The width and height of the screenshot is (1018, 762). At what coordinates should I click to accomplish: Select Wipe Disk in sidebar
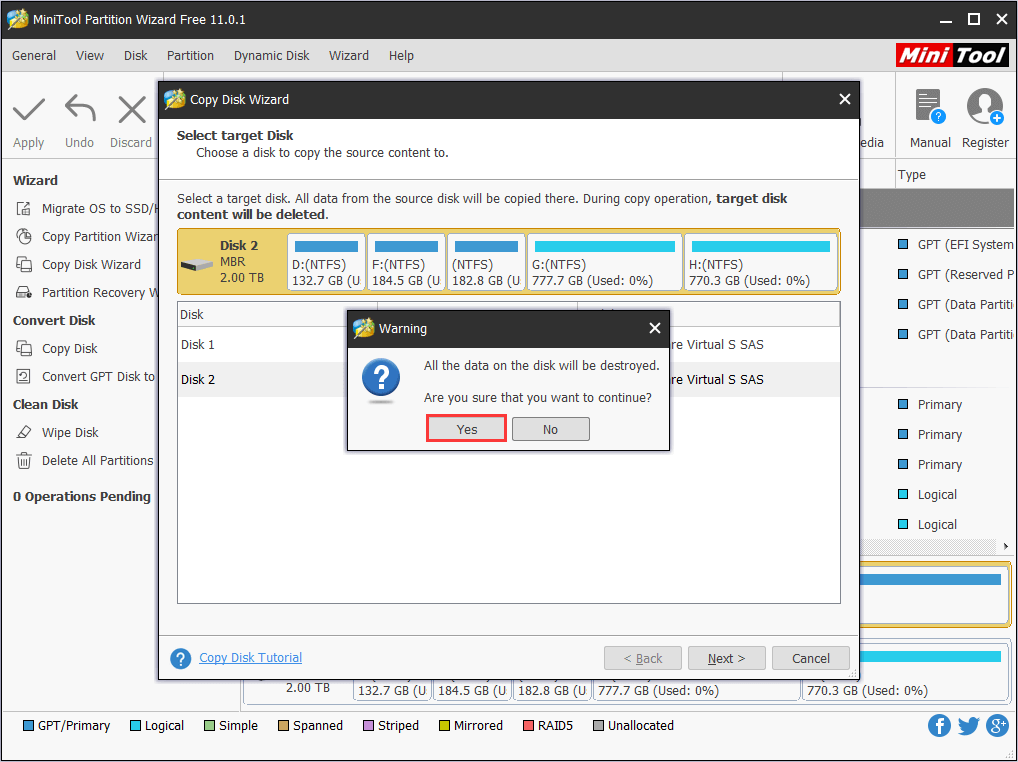[57, 432]
